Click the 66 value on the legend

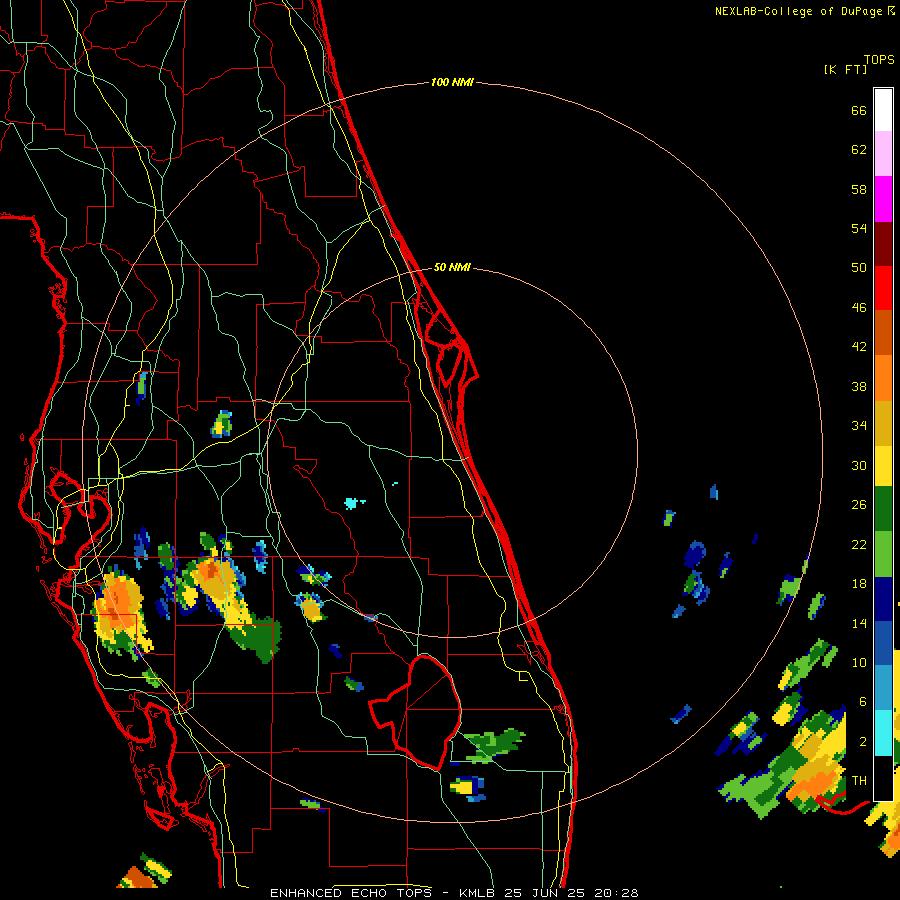coord(859,110)
